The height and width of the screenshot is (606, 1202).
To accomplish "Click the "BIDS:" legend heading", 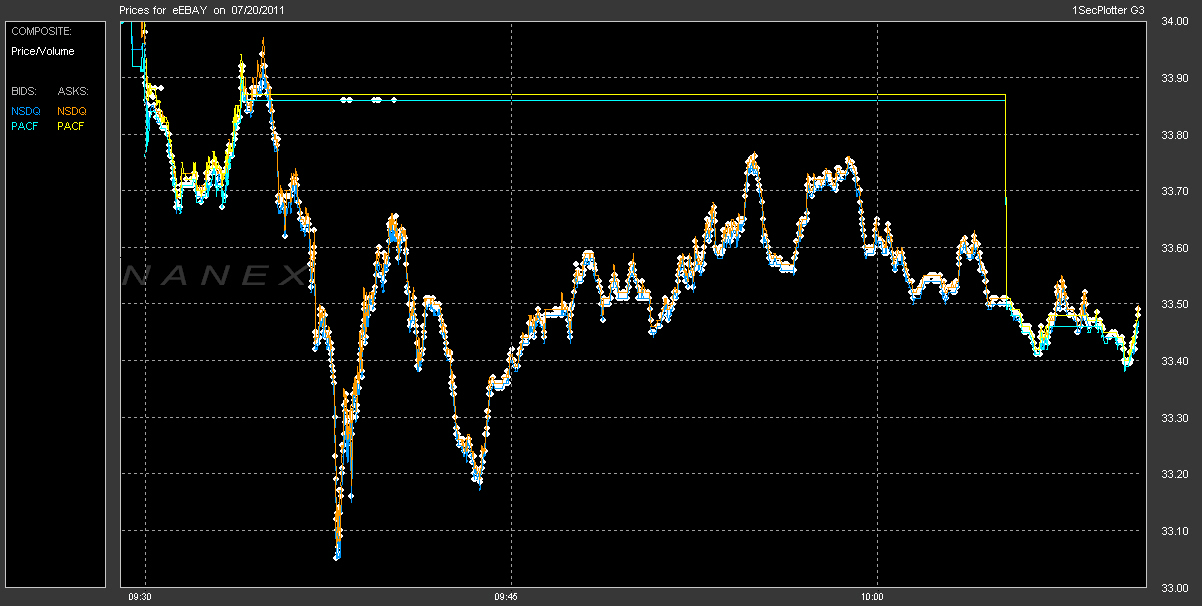I will pyautogui.click(x=26, y=91).
